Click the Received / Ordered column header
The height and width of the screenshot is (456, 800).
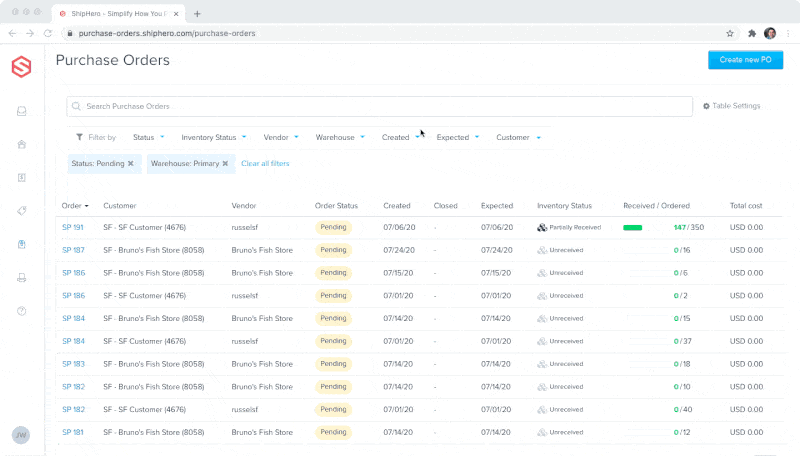coord(657,206)
